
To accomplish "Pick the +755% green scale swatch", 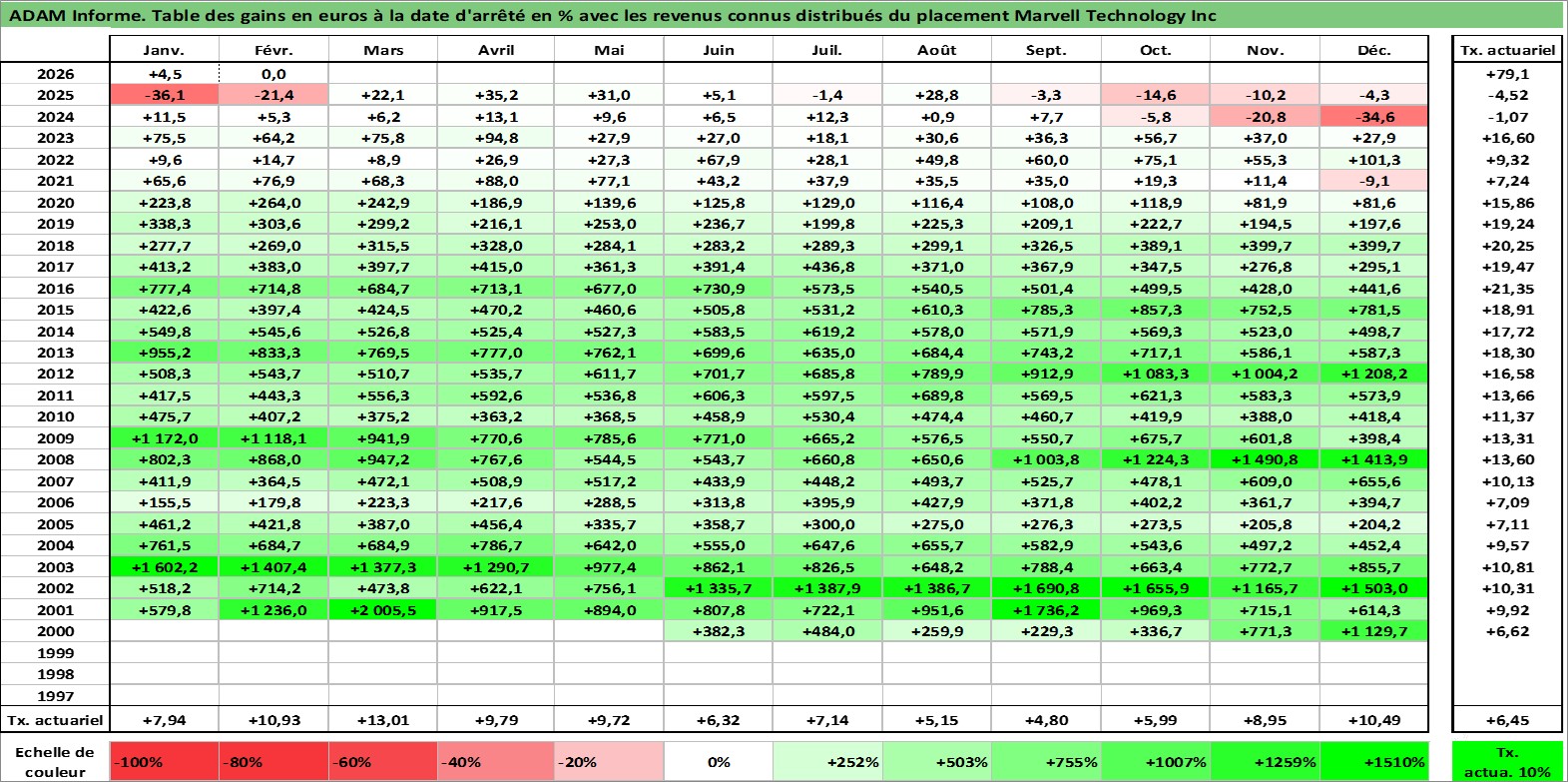I will tap(1046, 761).
